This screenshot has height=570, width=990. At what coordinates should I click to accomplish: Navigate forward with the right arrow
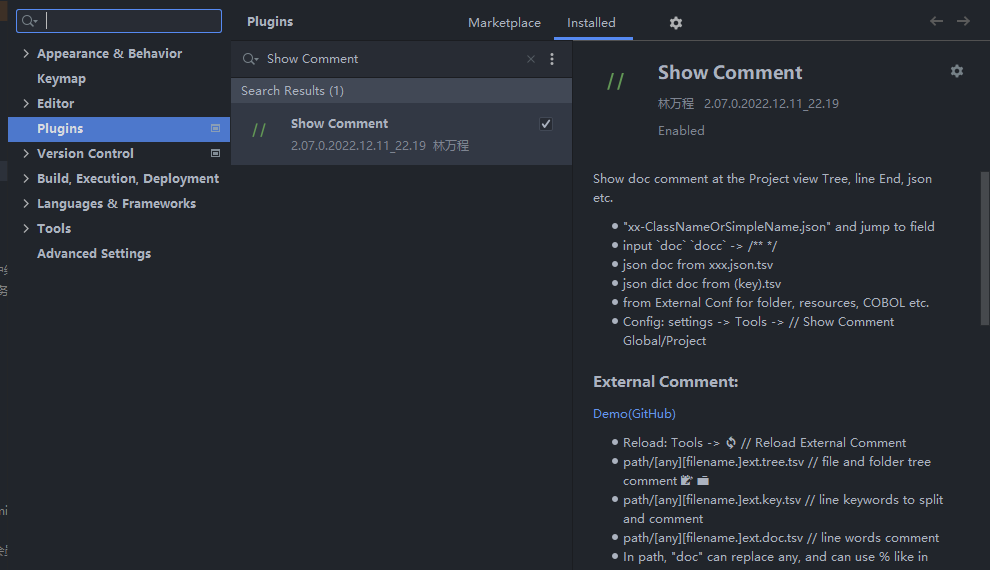[x=963, y=21]
